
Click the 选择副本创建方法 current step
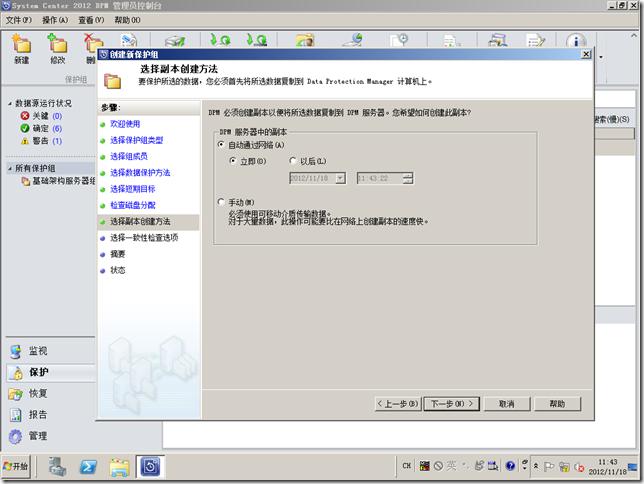(140, 221)
